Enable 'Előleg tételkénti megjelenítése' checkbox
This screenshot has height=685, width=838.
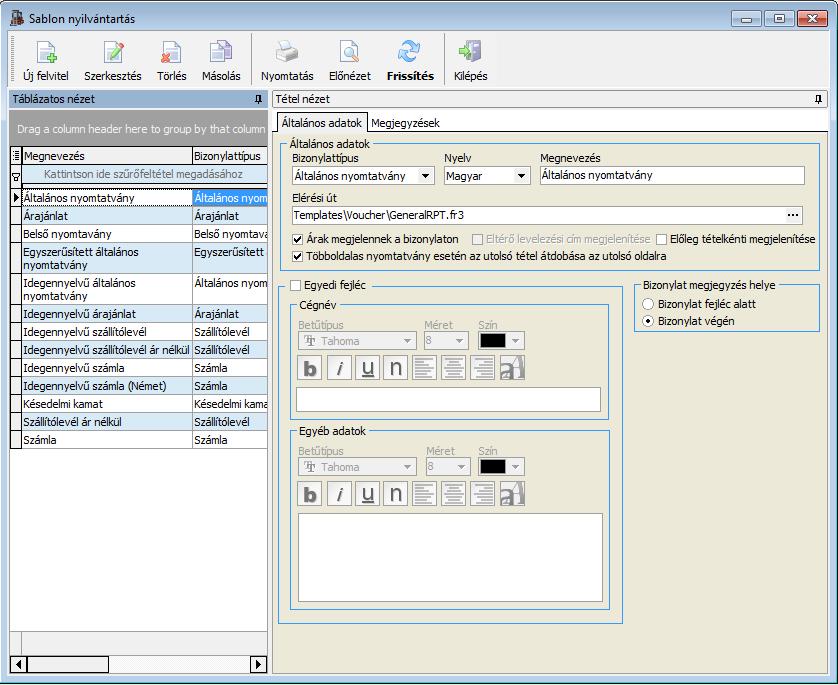tap(661, 239)
